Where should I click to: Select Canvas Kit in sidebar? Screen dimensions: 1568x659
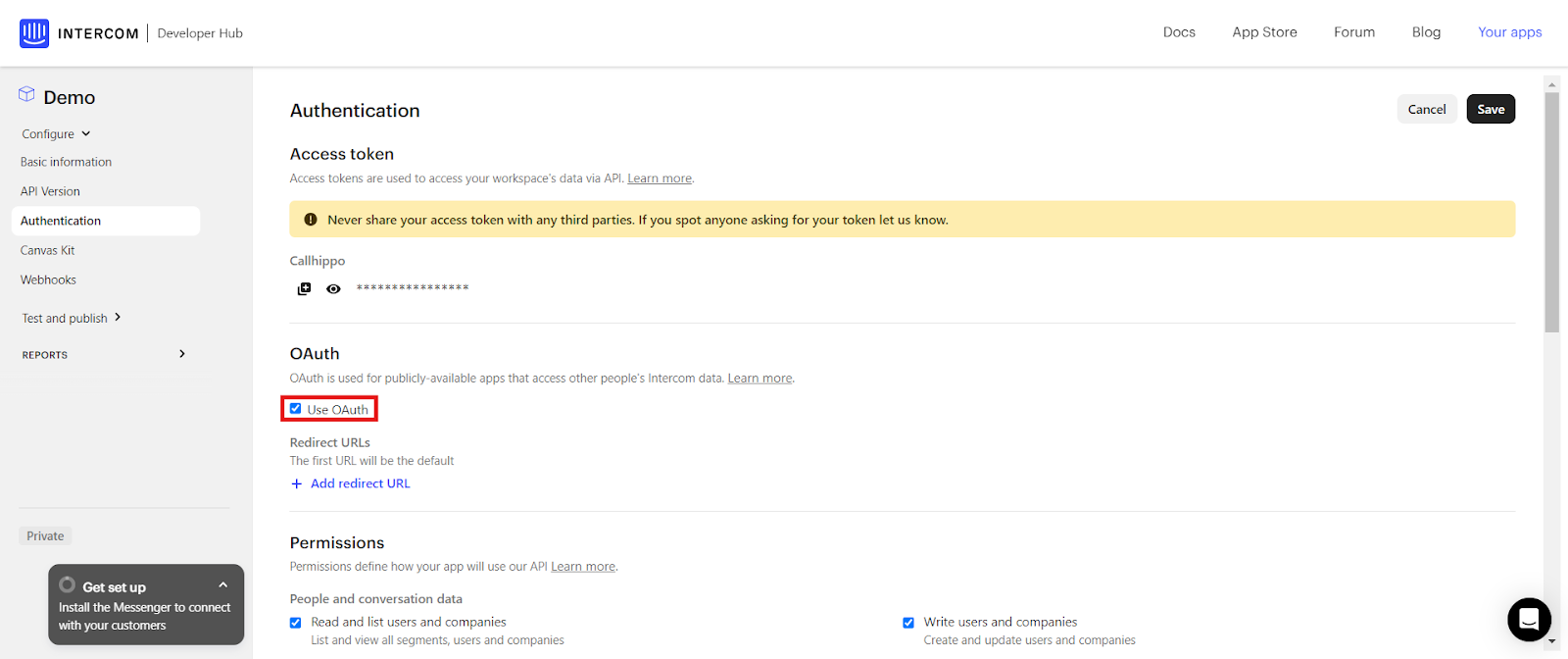coord(47,250)
